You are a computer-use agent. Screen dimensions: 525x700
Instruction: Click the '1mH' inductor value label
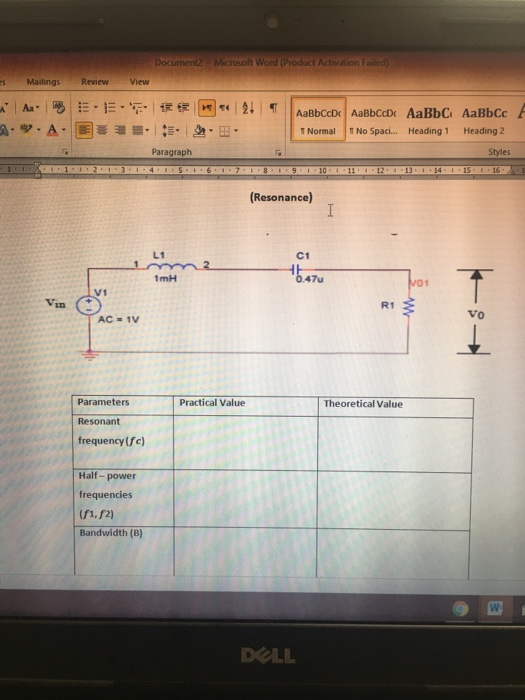[165, 279]
